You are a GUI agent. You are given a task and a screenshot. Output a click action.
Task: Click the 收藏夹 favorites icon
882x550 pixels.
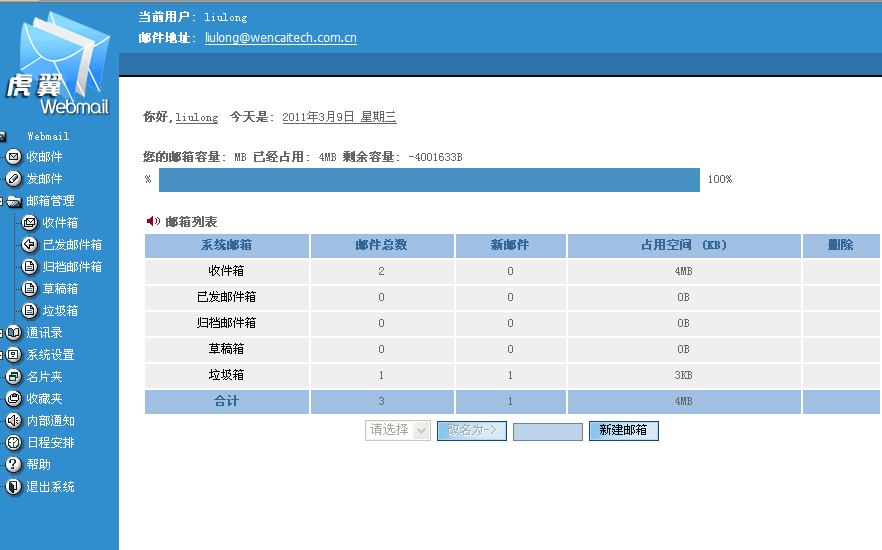click(x=14, y=399)
